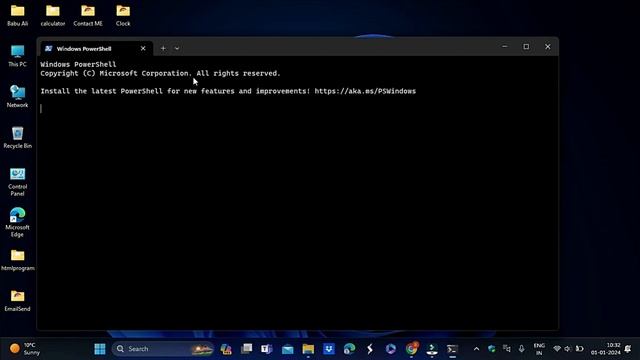
Task: Select the Clock desktop folder
Action: point(123,16)
